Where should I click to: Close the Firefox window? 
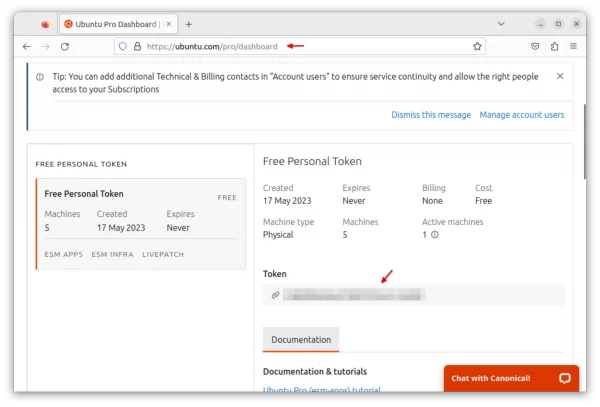(576, 24)
